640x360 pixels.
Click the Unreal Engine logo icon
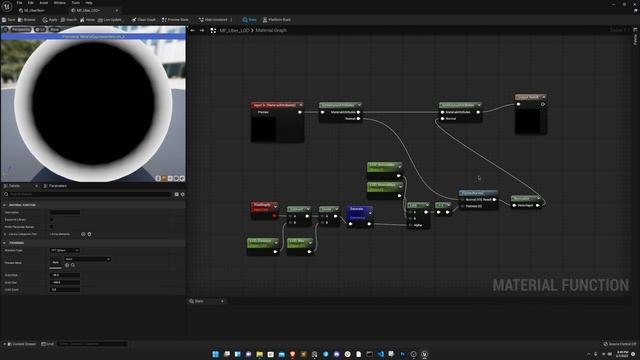(x=7, y=6)
